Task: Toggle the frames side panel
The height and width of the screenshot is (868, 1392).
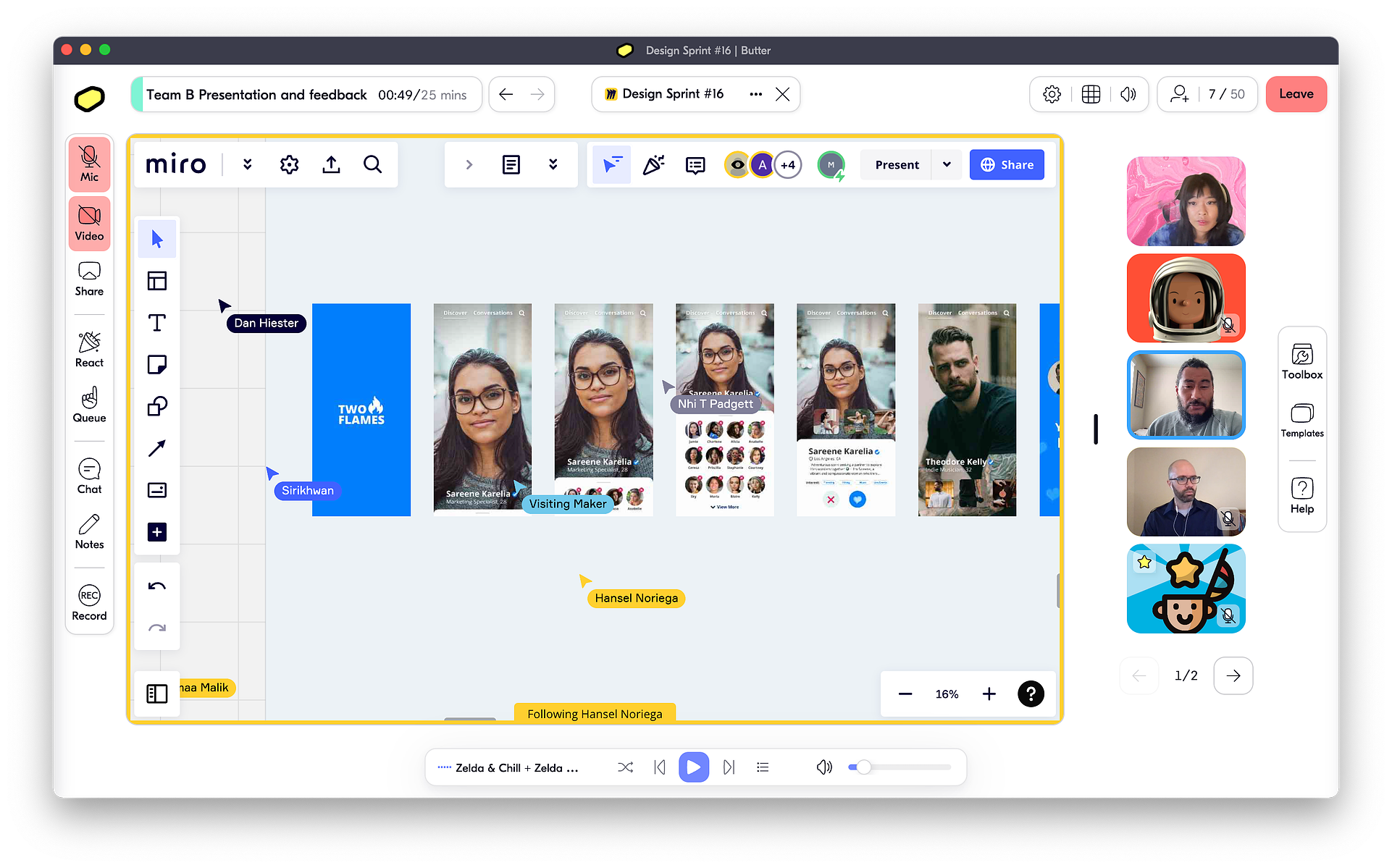Action: 157,694
